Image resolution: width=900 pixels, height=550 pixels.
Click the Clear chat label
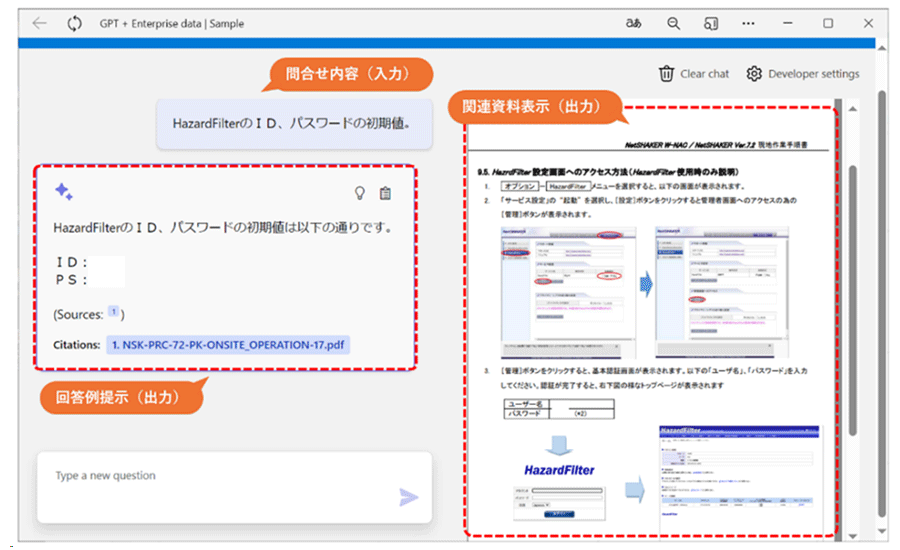pos(704,74)
